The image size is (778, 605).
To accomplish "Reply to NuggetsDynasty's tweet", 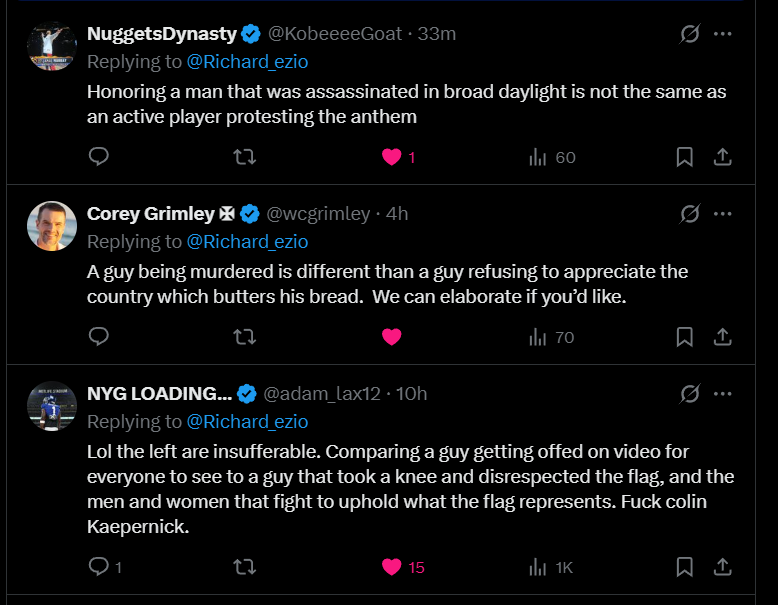I will point(99,157).
